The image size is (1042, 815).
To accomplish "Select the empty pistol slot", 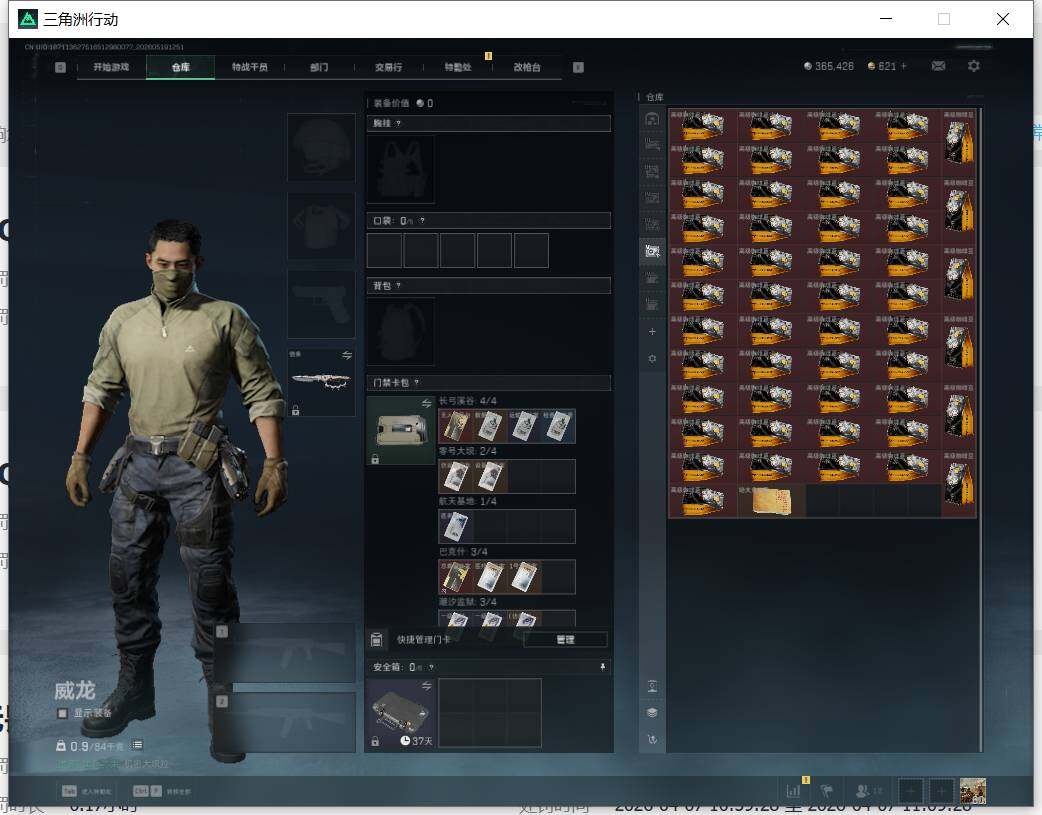I will (x=321, y=304).
